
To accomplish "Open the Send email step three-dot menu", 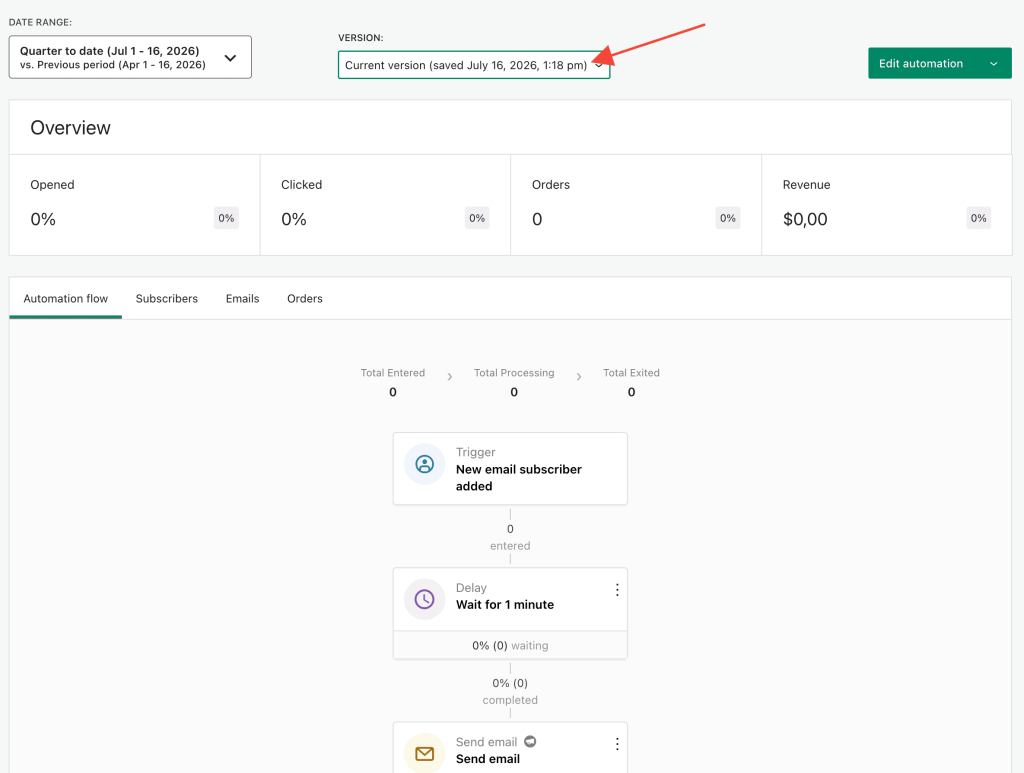I will [x=617, y=744].
